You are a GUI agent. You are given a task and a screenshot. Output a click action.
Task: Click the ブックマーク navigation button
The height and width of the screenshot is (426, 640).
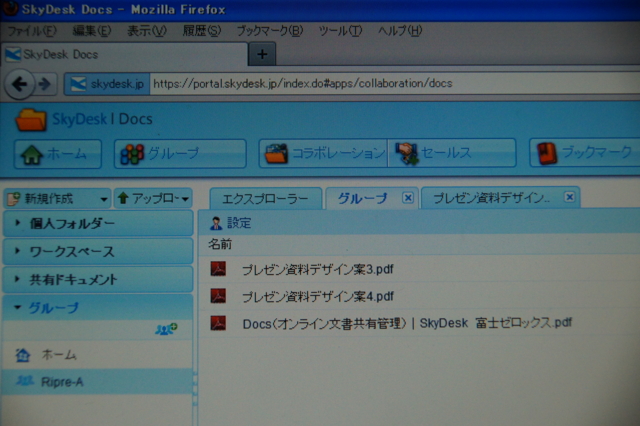point(584,152)
